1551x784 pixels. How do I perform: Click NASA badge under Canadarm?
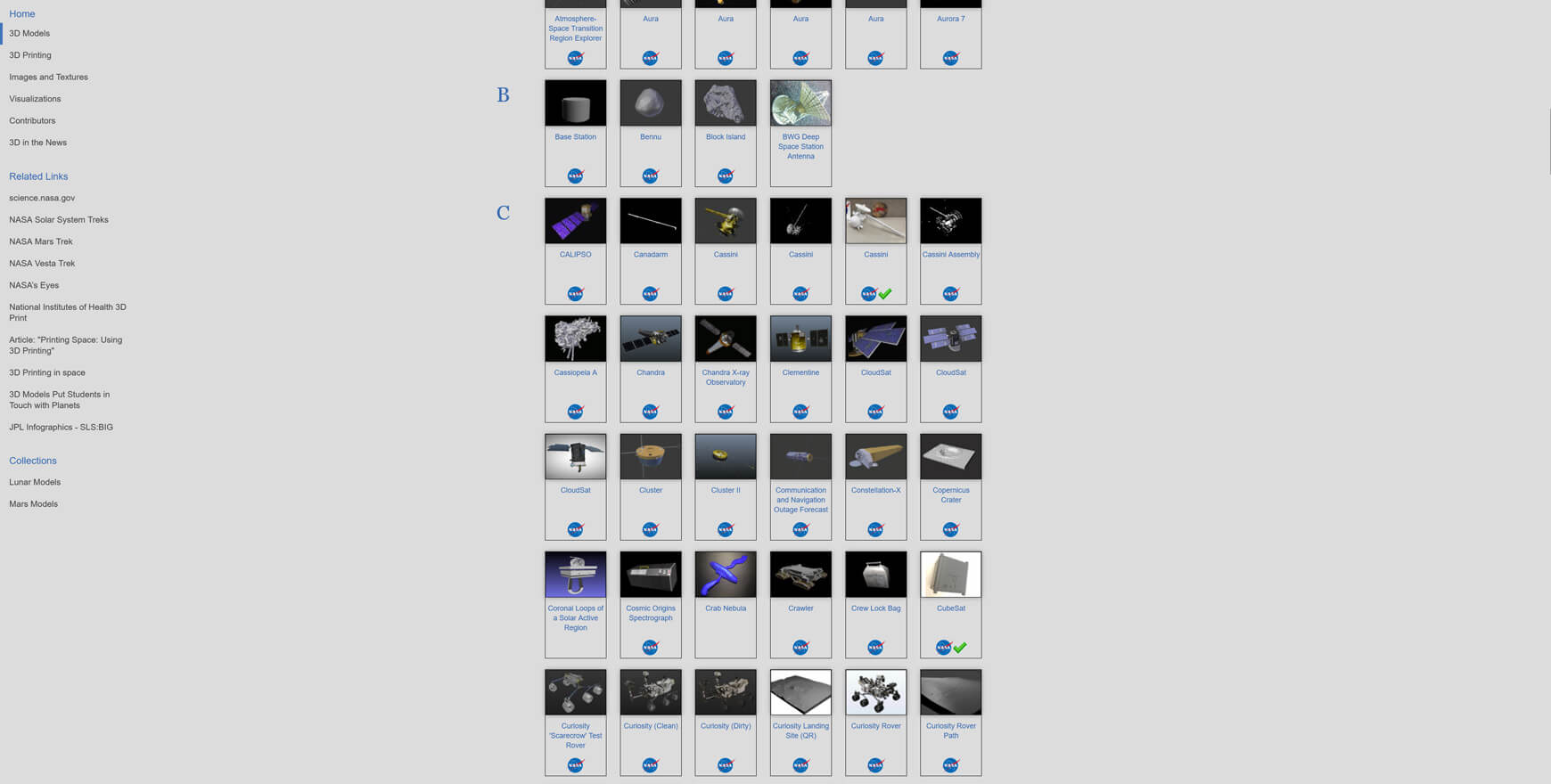tap(651, 293)
